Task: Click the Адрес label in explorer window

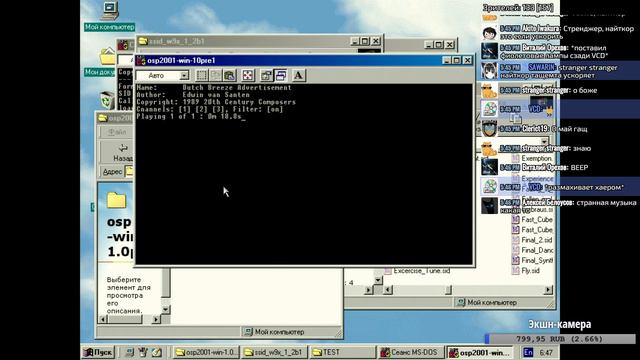Action: 112,172
